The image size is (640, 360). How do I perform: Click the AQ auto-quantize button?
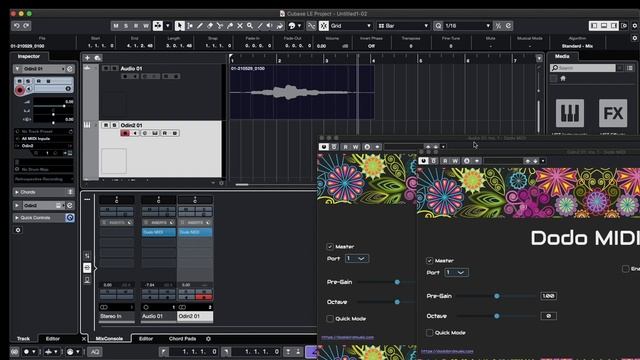pos(95,351)
